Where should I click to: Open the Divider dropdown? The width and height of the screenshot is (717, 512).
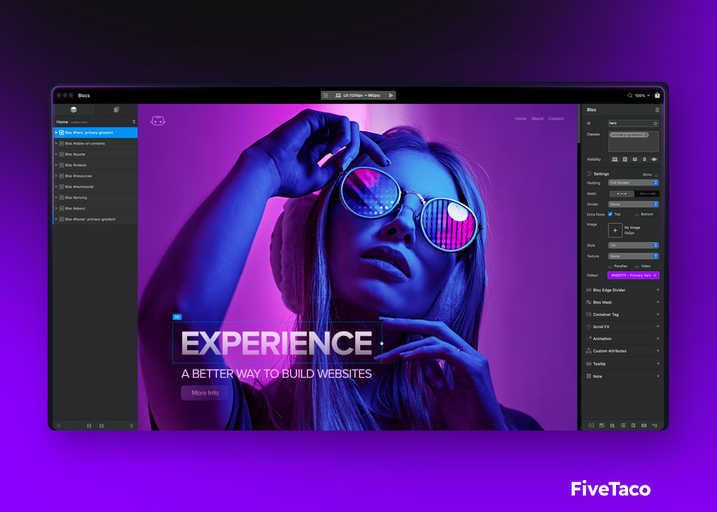[x=633, y=204]
